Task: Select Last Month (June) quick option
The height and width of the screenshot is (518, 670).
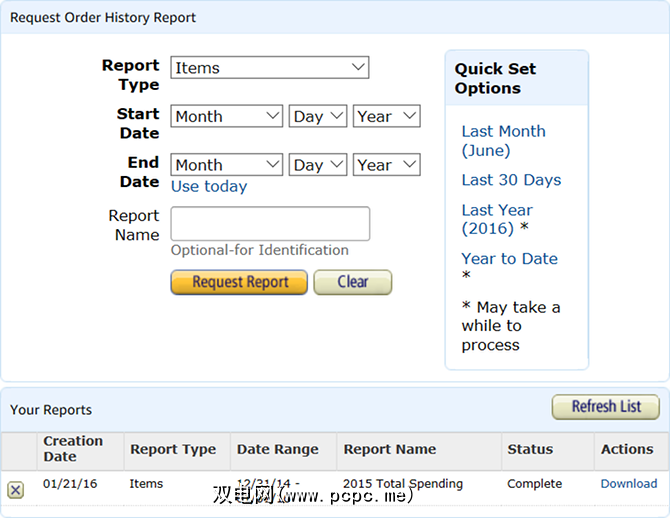Action: (503, 141)
